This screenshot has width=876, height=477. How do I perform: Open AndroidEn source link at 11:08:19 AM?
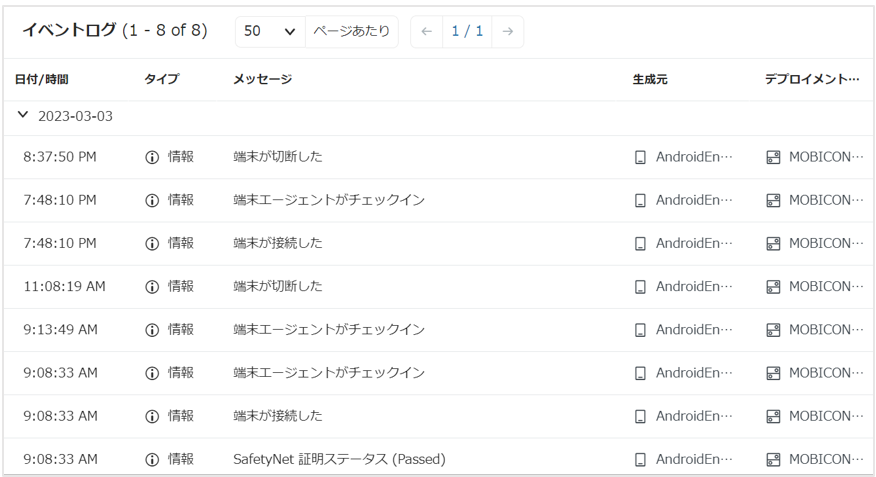(x=693, y=287)
